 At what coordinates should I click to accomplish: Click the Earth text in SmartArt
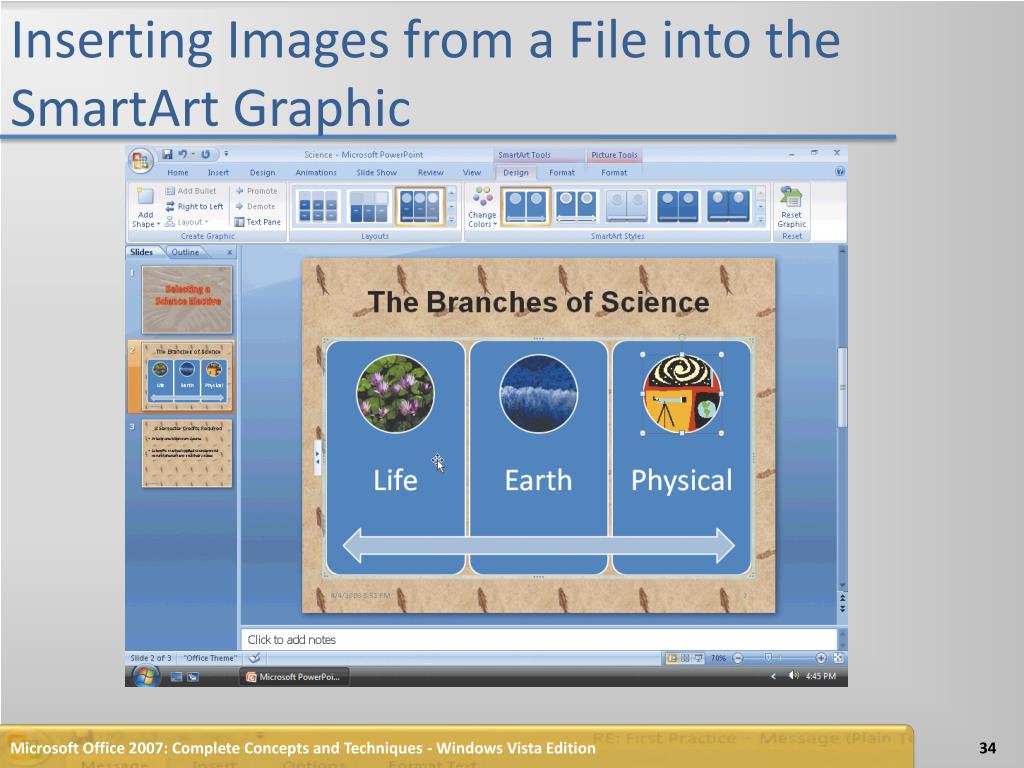pos(538,480)
